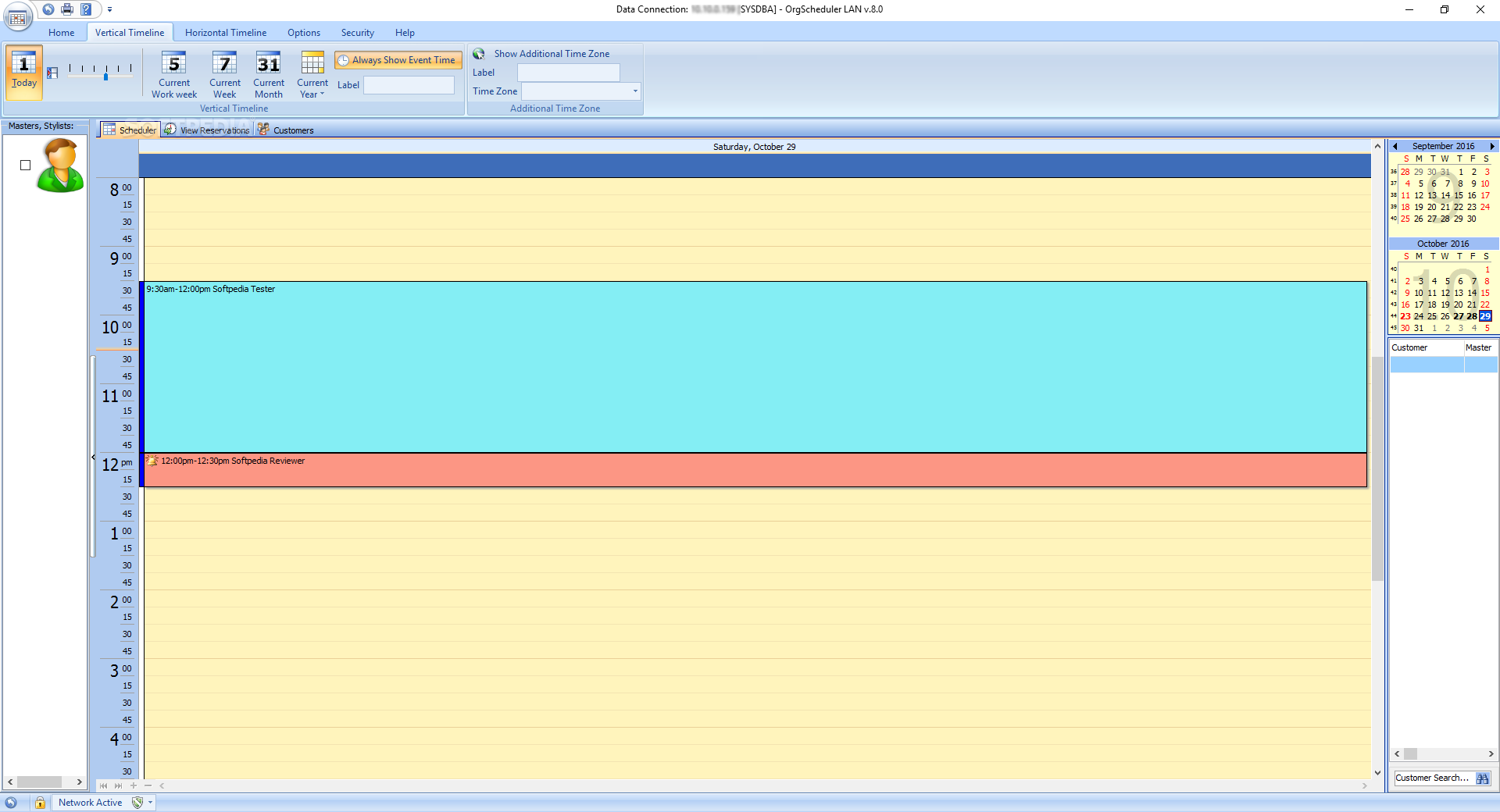This screenshot has height=812, width=1500.
Task: Click the help question mark icon
Action: point(86,9)
